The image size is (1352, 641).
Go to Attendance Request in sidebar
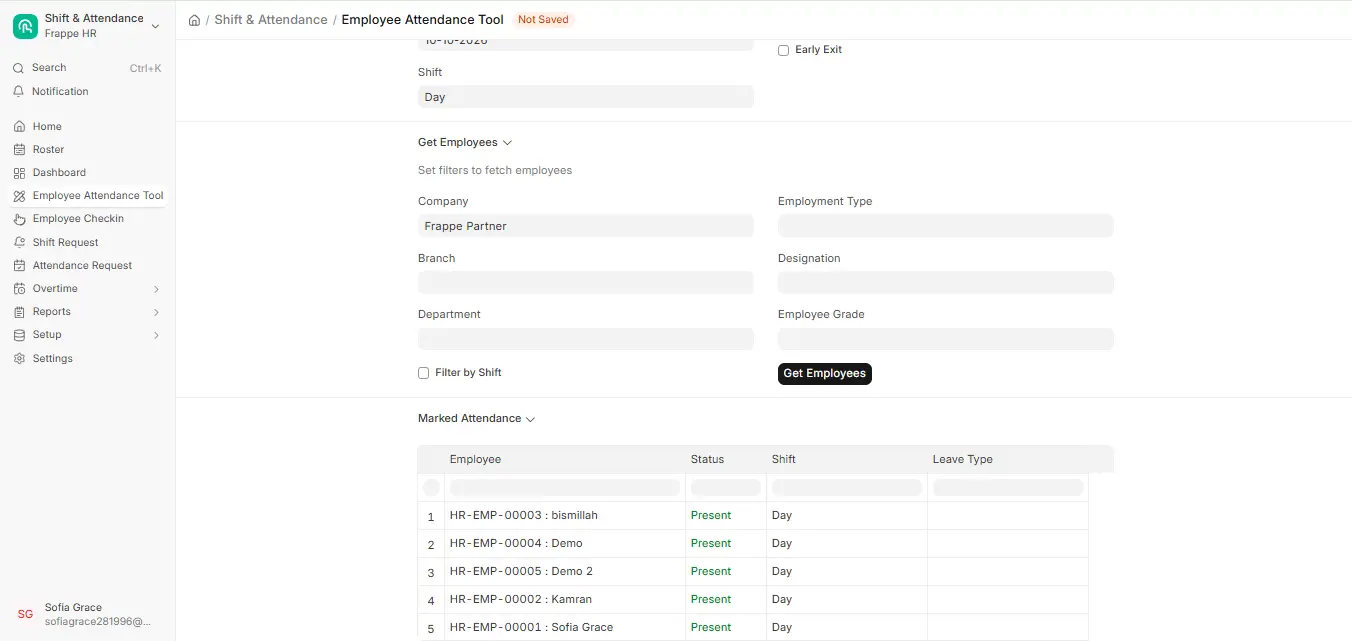tap(82, 266)
